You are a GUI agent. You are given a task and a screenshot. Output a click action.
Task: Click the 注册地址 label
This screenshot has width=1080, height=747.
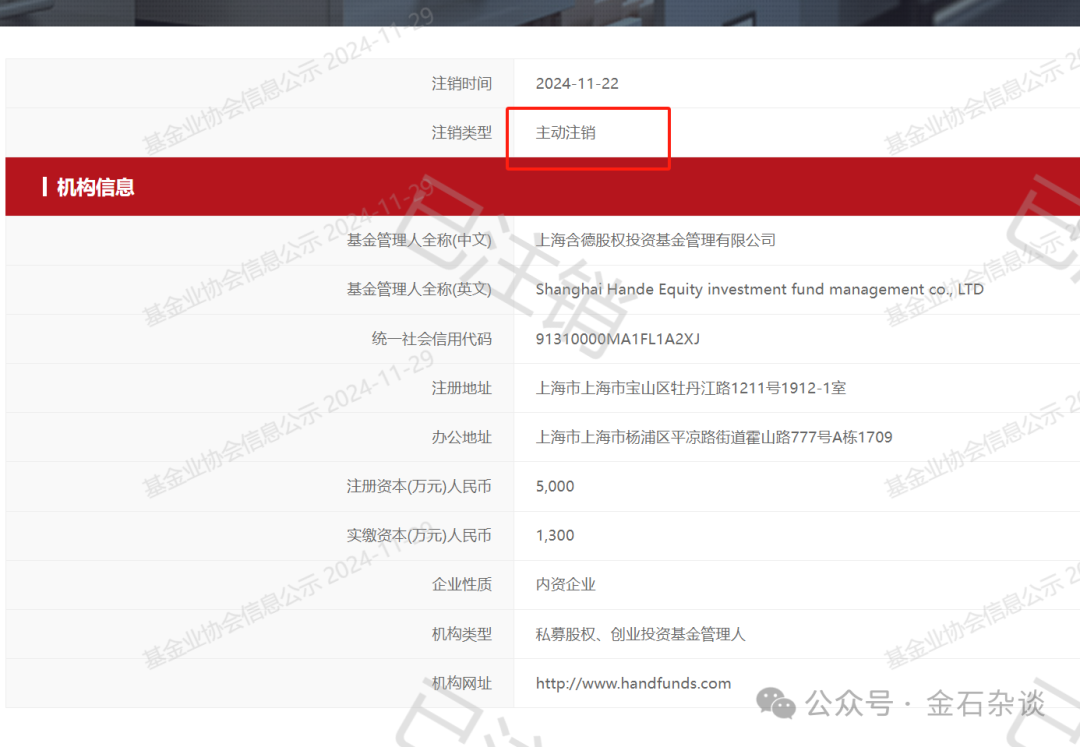pos(461,388)
